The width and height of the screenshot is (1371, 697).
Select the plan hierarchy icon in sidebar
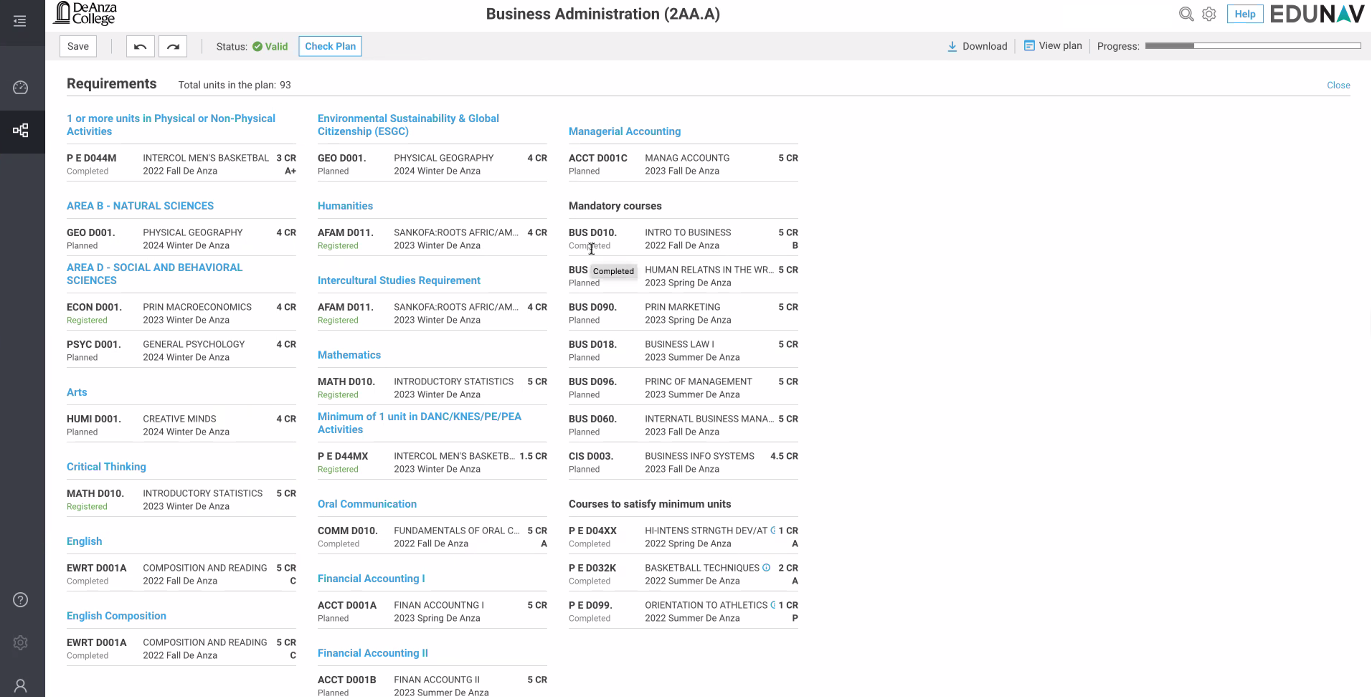(x=20, y=130)
